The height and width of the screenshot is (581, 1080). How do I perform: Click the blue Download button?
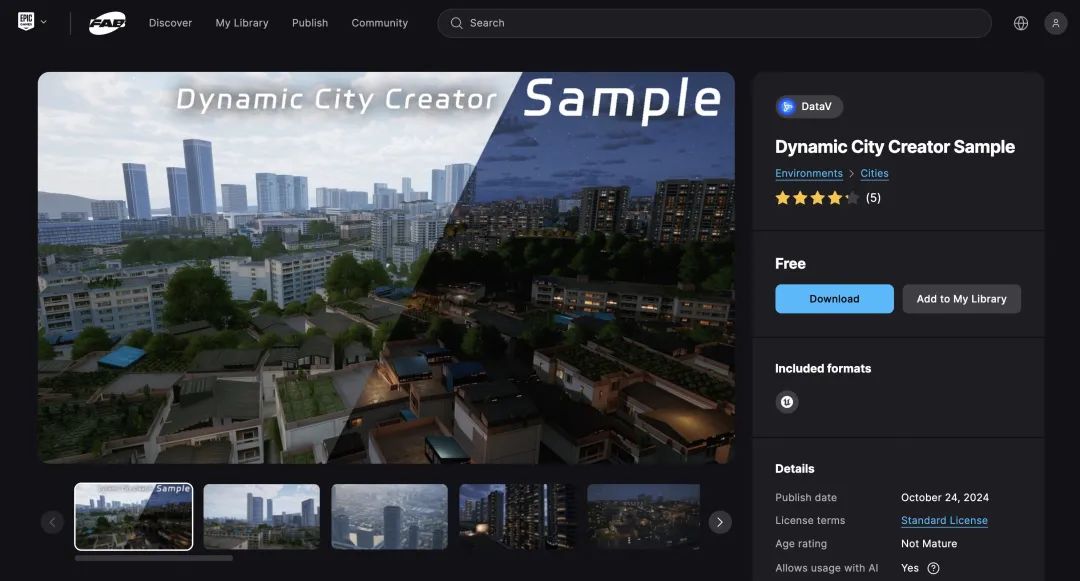[834, 299]
